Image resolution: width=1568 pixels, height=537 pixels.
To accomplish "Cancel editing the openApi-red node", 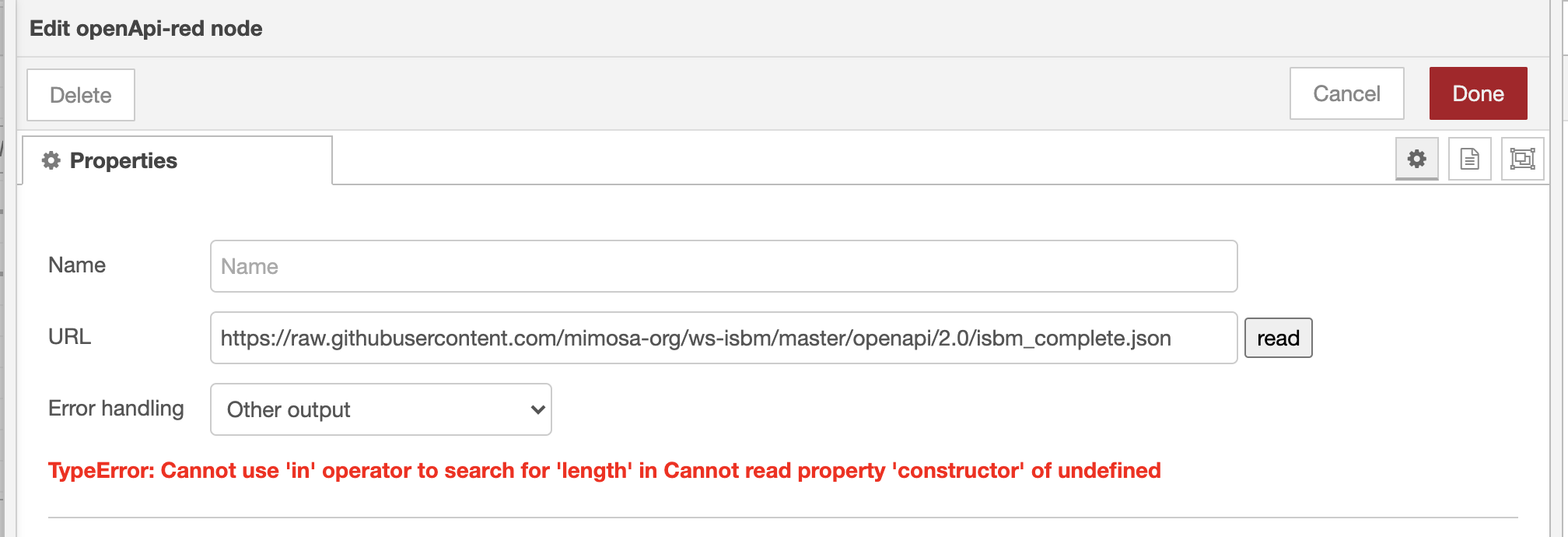I will (1346, 93).
